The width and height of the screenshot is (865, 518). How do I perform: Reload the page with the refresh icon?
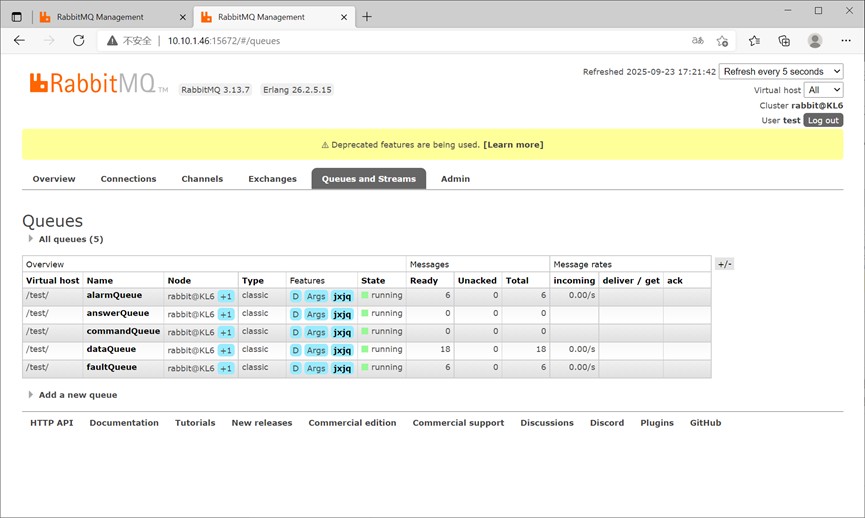point(79,41)
